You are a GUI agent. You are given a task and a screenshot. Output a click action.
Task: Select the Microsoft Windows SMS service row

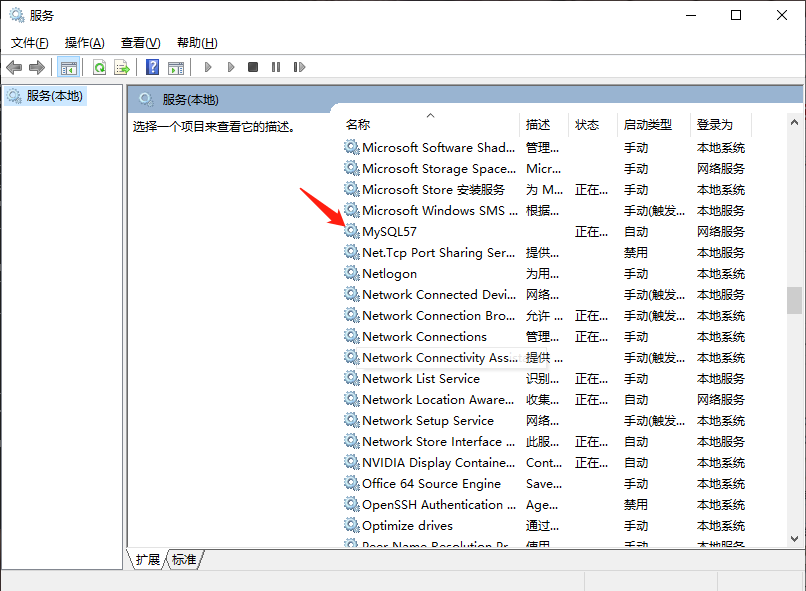click(x=440, y=211)
